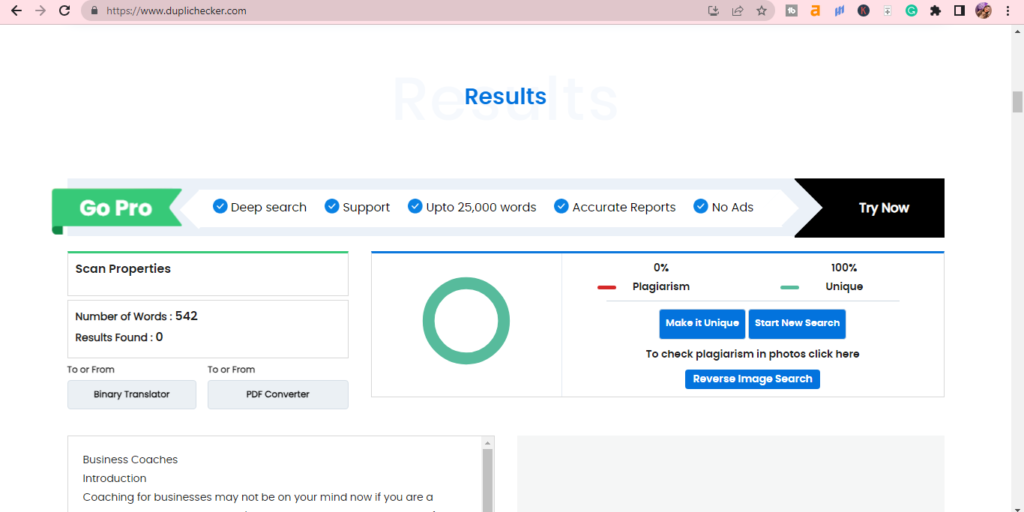Click the green unique percentage ring chart
Viewport: 1024px width, 512px height.
click(x=466, y=321)
